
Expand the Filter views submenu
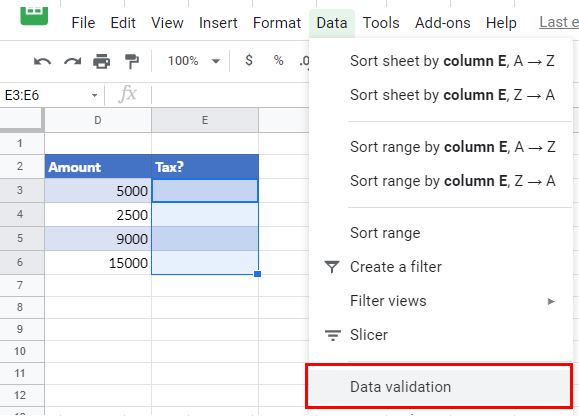[x=440, y=301]
